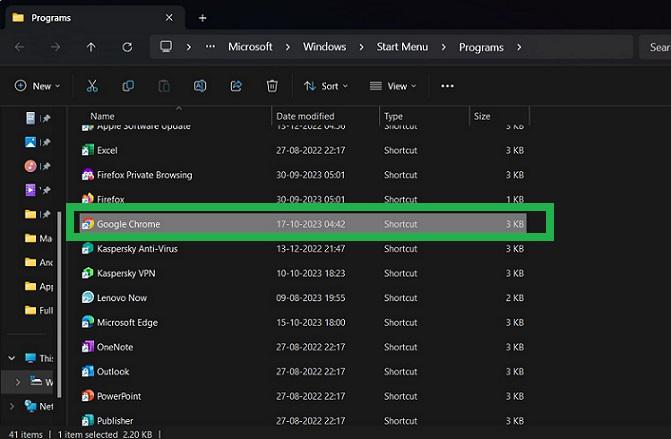Sort by the Date modified column header
Screen dimensions: 671x439
click(x=305, y=116)
